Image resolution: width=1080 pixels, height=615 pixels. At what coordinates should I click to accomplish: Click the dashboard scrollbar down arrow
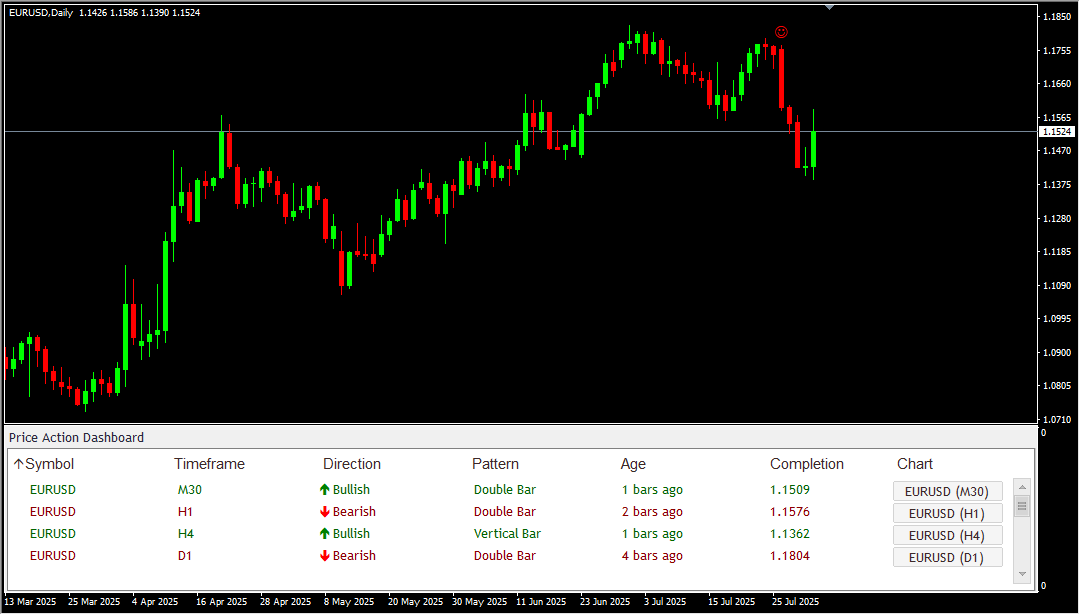tap(1022, 574)
